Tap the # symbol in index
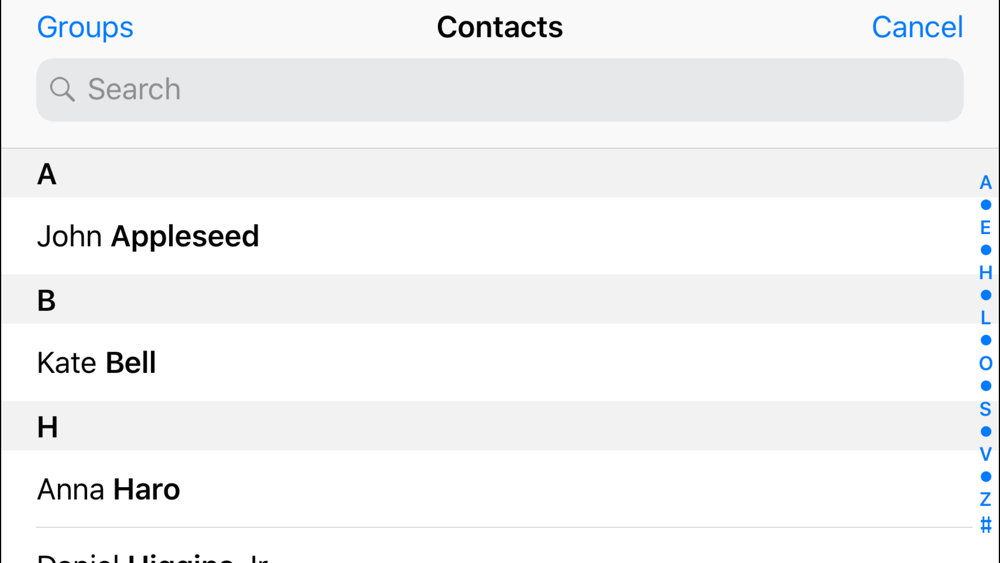Screen dimensions: 1000x563 (x=985, y=525)
